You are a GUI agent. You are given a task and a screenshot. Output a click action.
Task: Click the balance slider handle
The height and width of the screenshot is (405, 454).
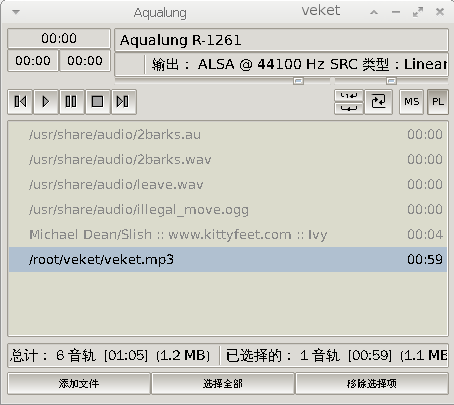(x=391, y=81)
